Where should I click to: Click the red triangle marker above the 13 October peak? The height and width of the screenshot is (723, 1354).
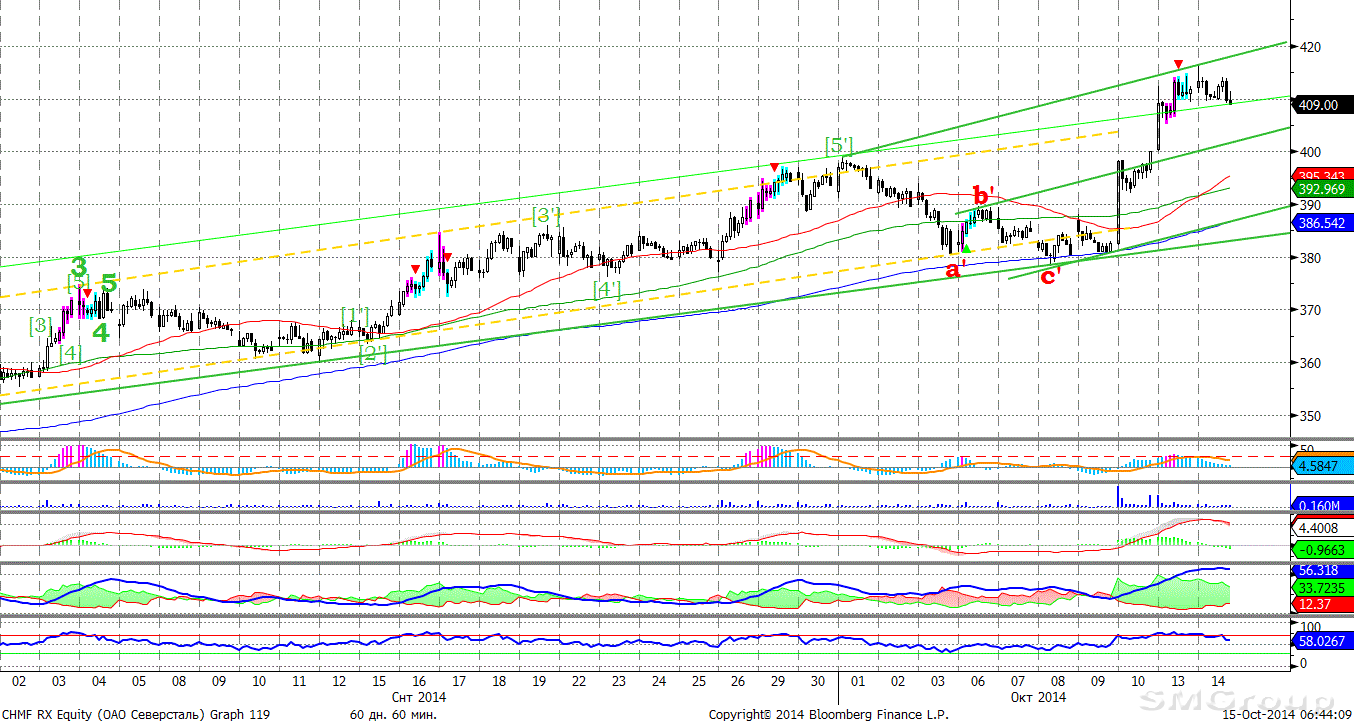click(x=1180, y=64)
